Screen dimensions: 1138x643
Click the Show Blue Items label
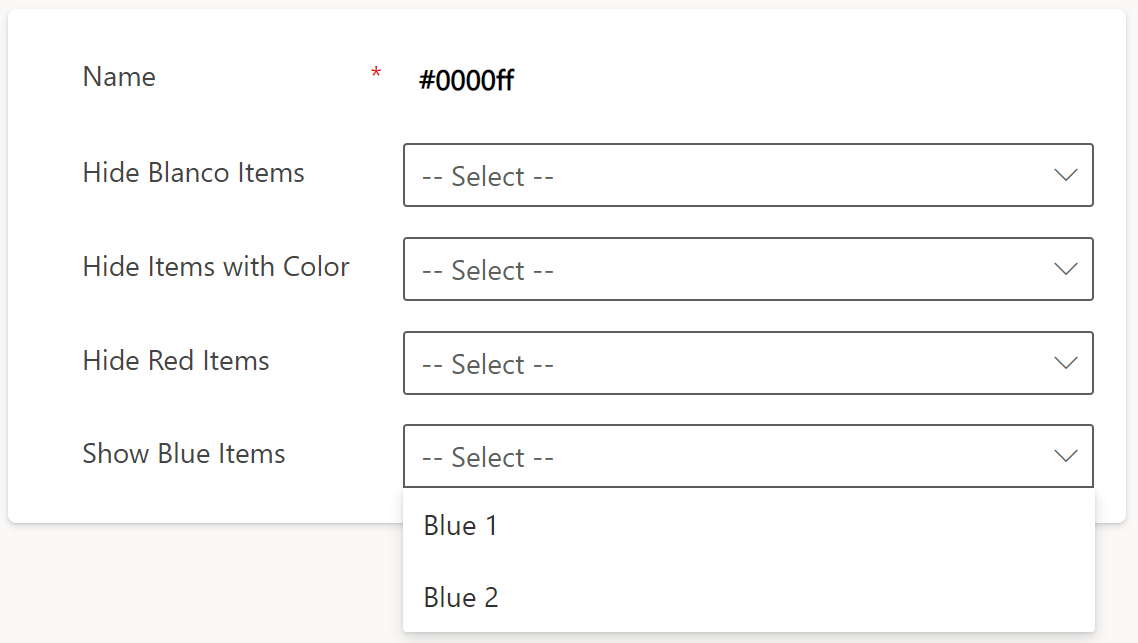(x=184, y=454)
